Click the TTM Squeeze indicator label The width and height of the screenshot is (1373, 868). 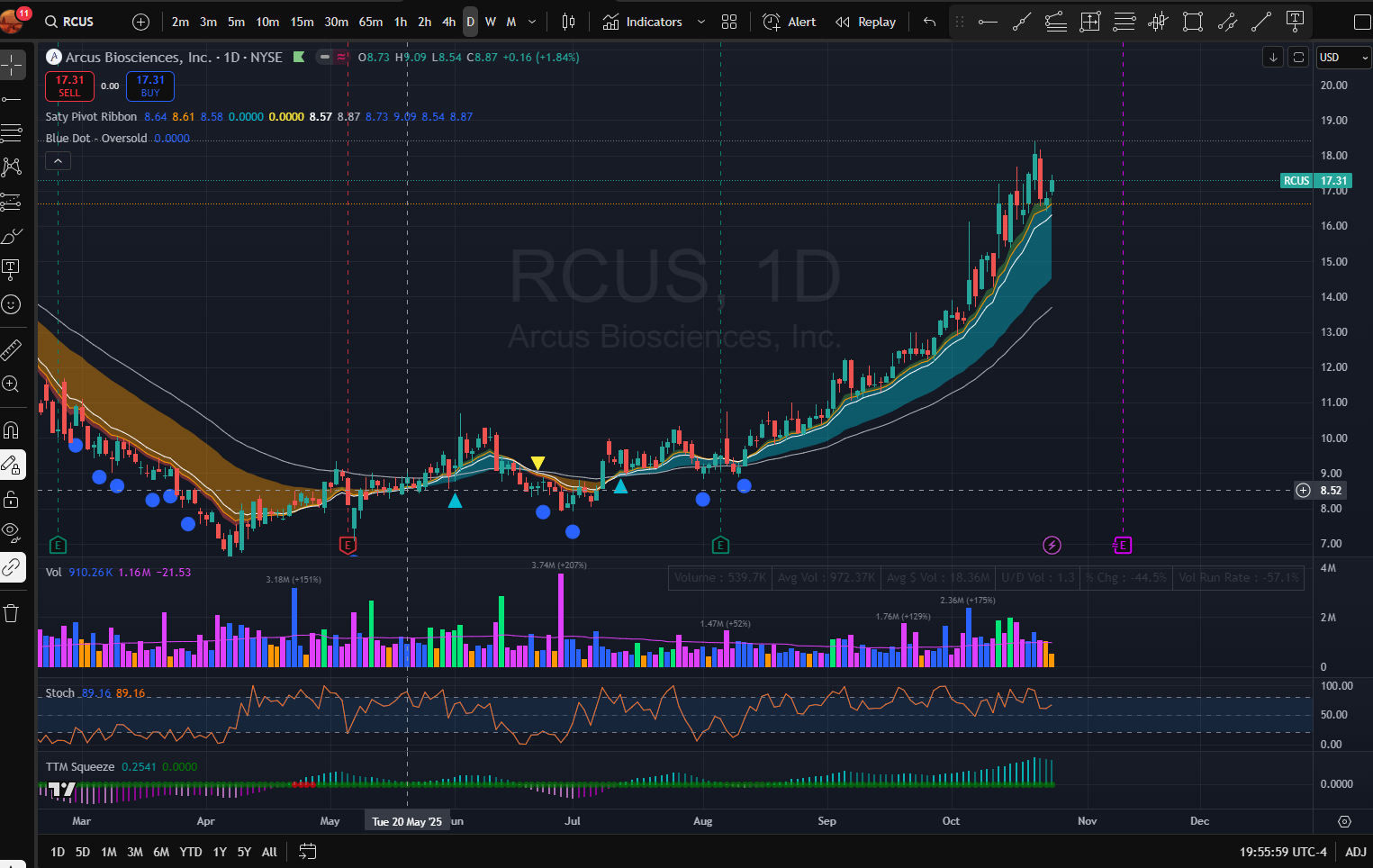pos(80,767)
